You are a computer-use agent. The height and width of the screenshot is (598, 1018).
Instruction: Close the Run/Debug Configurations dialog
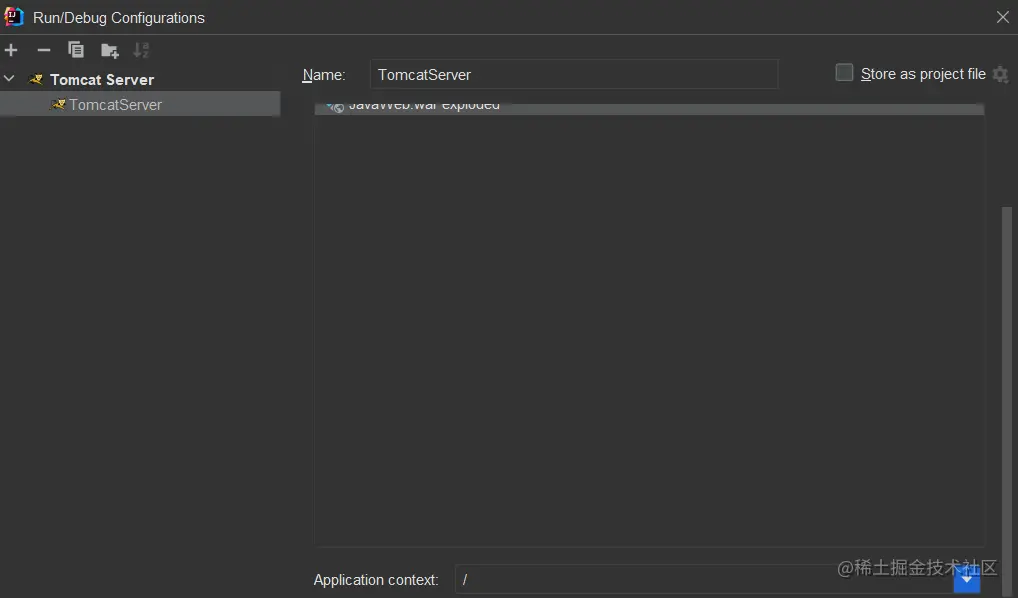1002,16
